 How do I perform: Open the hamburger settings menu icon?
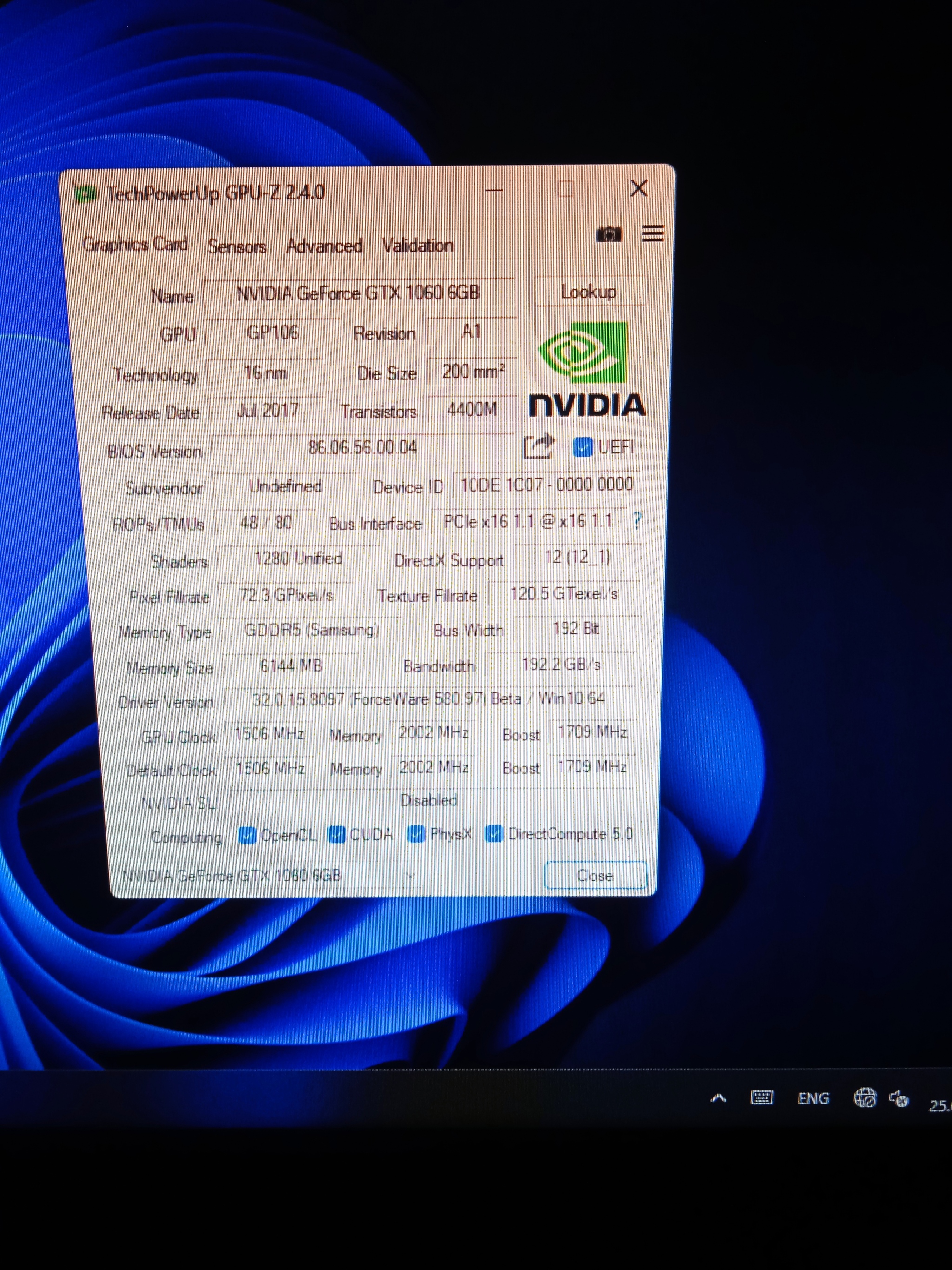click(653, 233)
